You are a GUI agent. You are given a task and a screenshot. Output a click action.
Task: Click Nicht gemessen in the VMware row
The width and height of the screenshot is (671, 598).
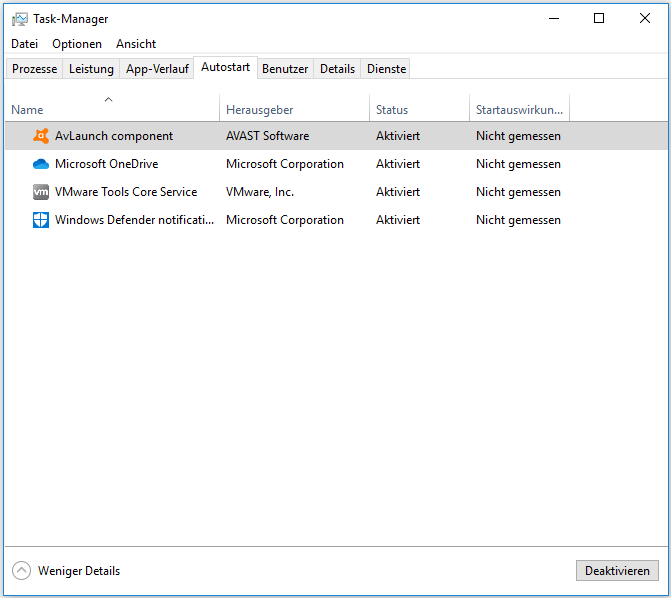518,192
